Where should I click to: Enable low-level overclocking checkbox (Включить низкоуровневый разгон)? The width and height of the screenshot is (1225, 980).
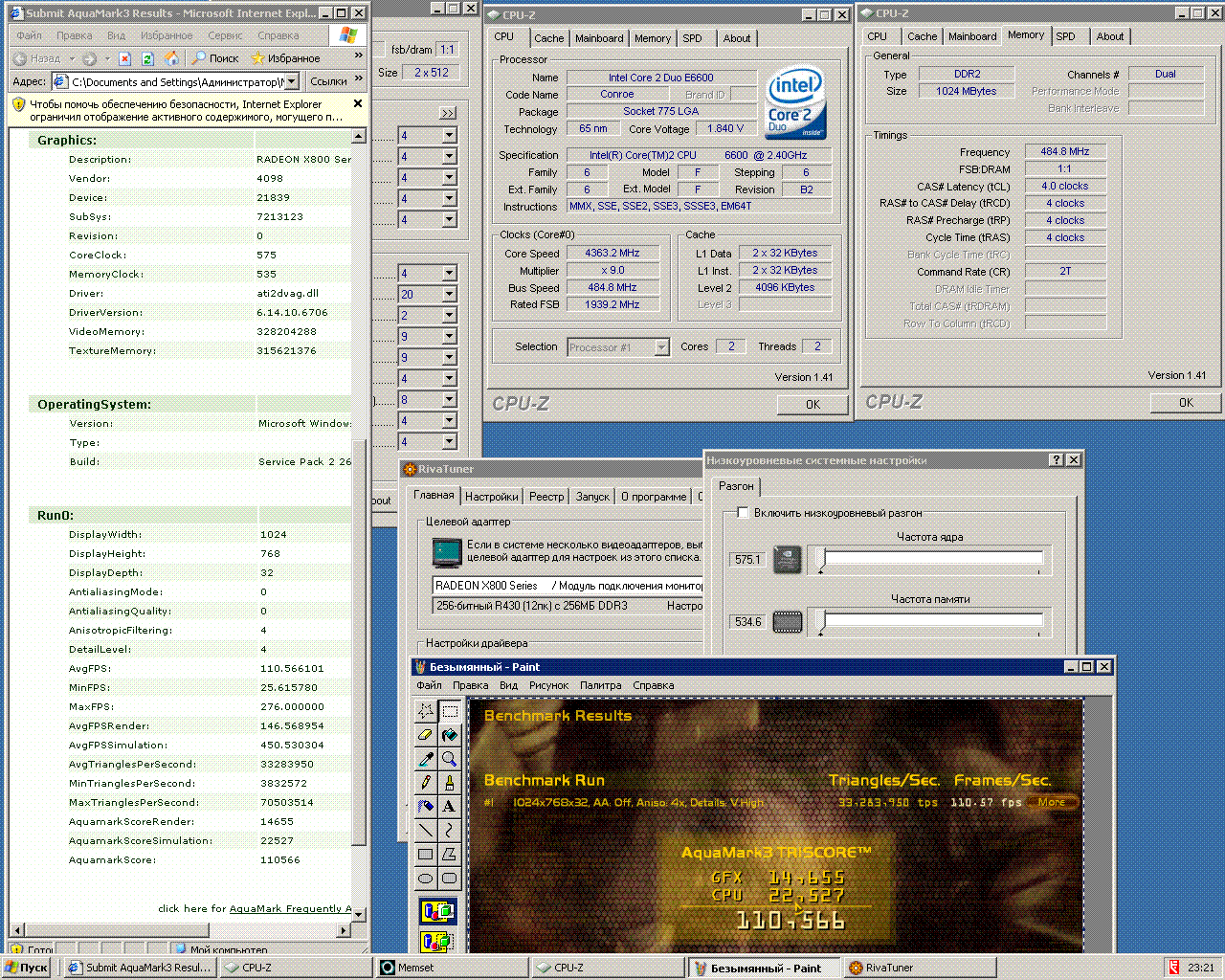pos(742,513)
